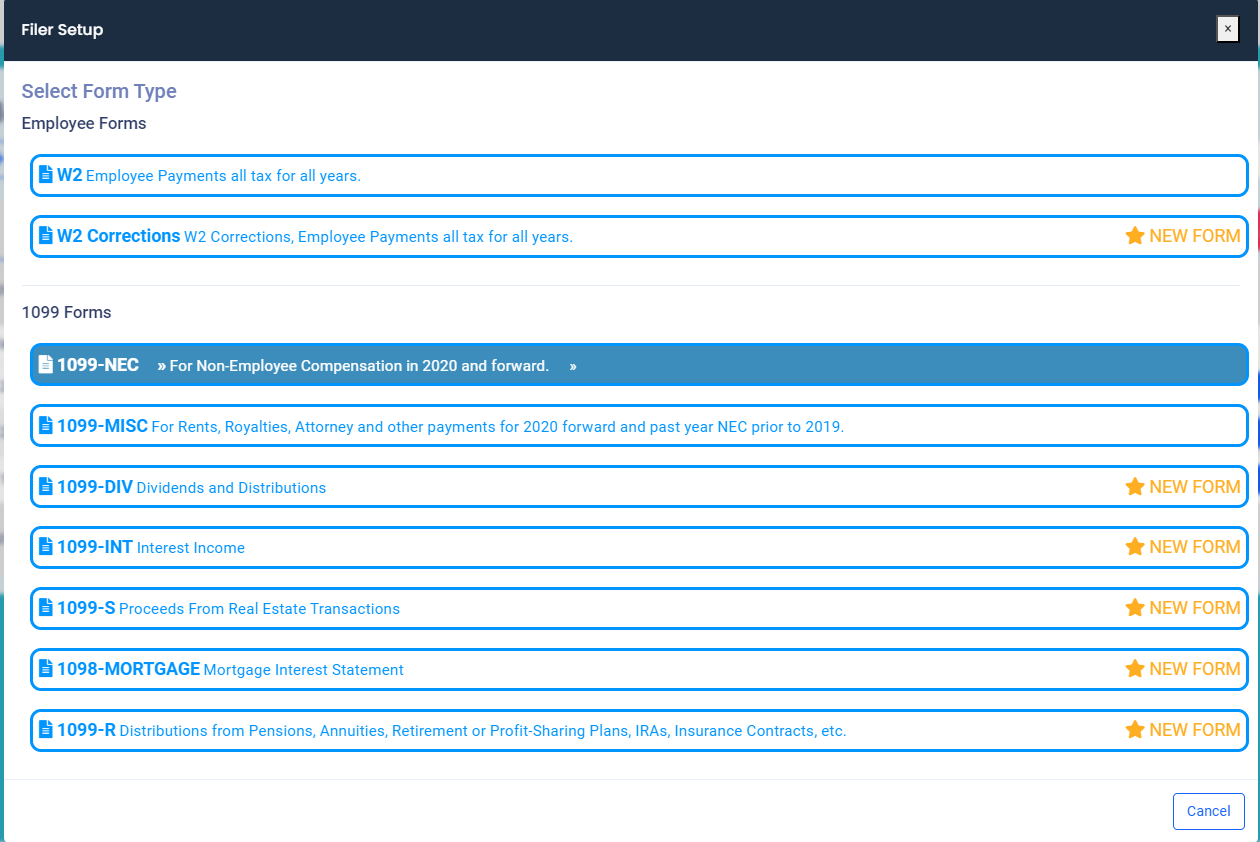The height and width of the screenshot is (842, 1260).
Task: Click the document icon beside 1099-INT
Action: (x=45, y=547)
